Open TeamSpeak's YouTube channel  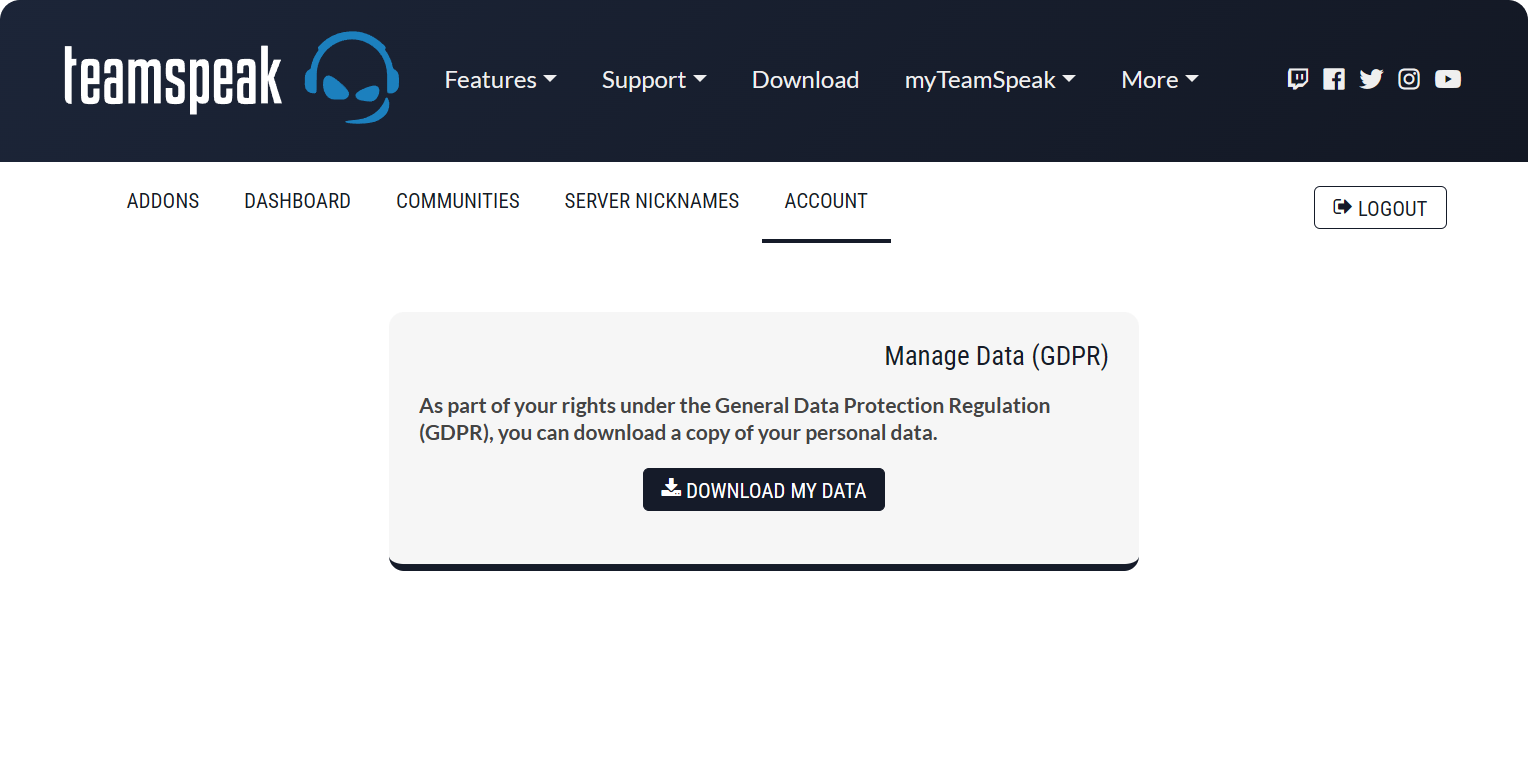pyautogui.click(x=1448, y=79)
